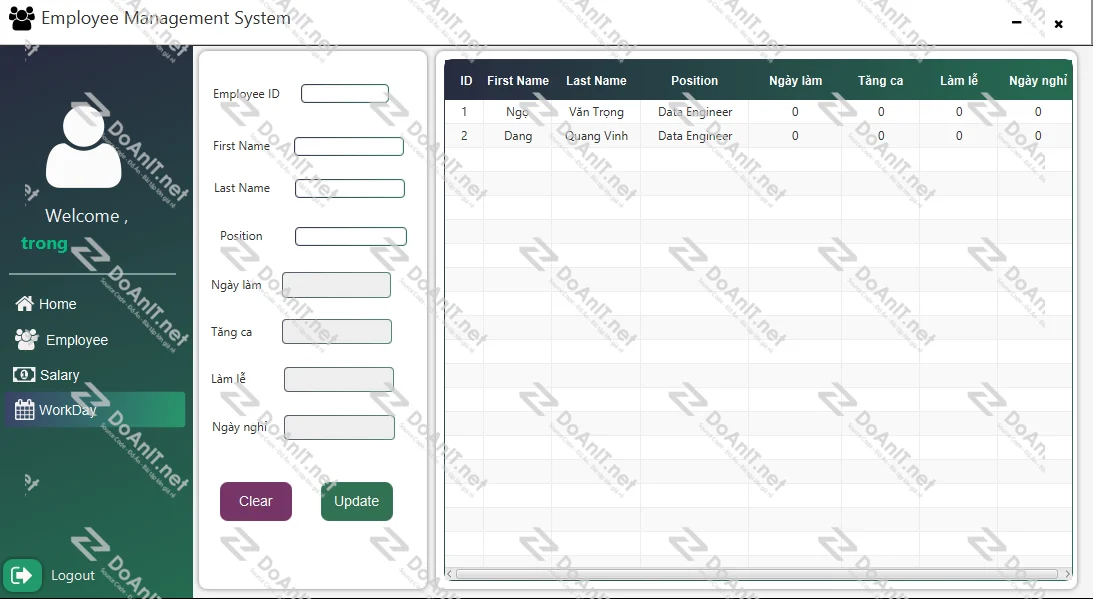Open the Salary menu item
This screenshot has height=599, width=1093.
[x=59, y=375]
